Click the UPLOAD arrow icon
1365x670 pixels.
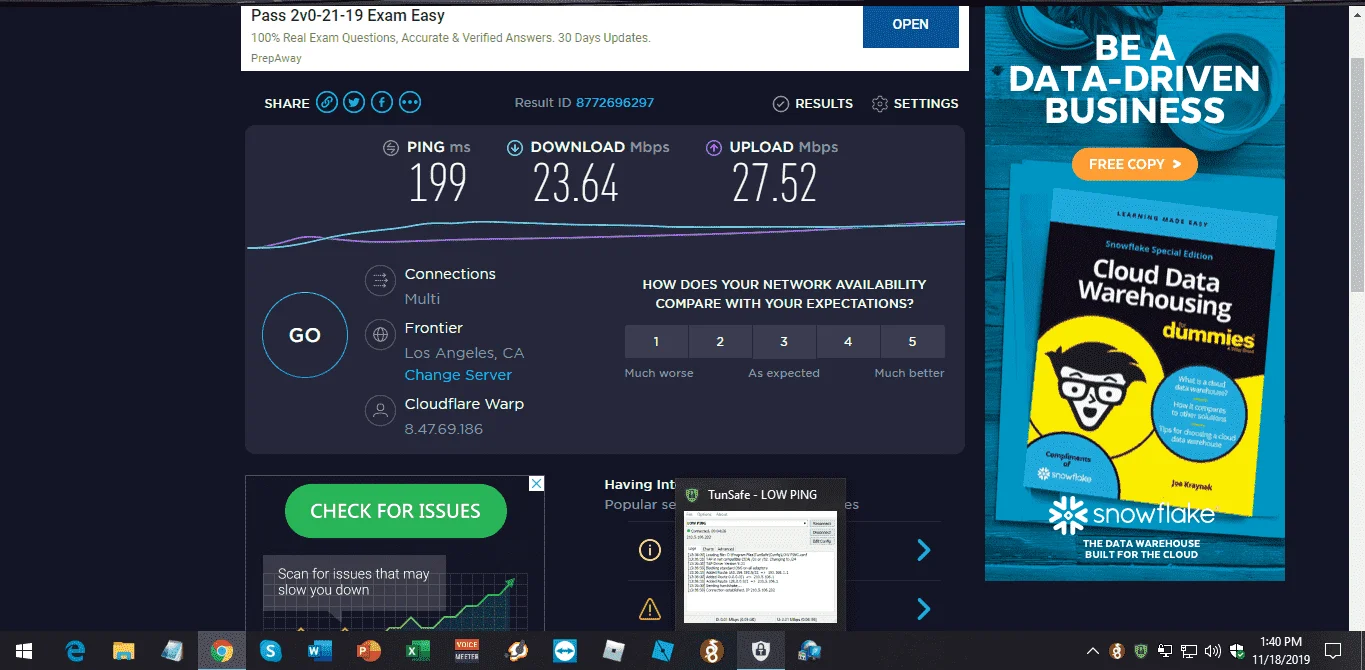(x=714, y=148)
